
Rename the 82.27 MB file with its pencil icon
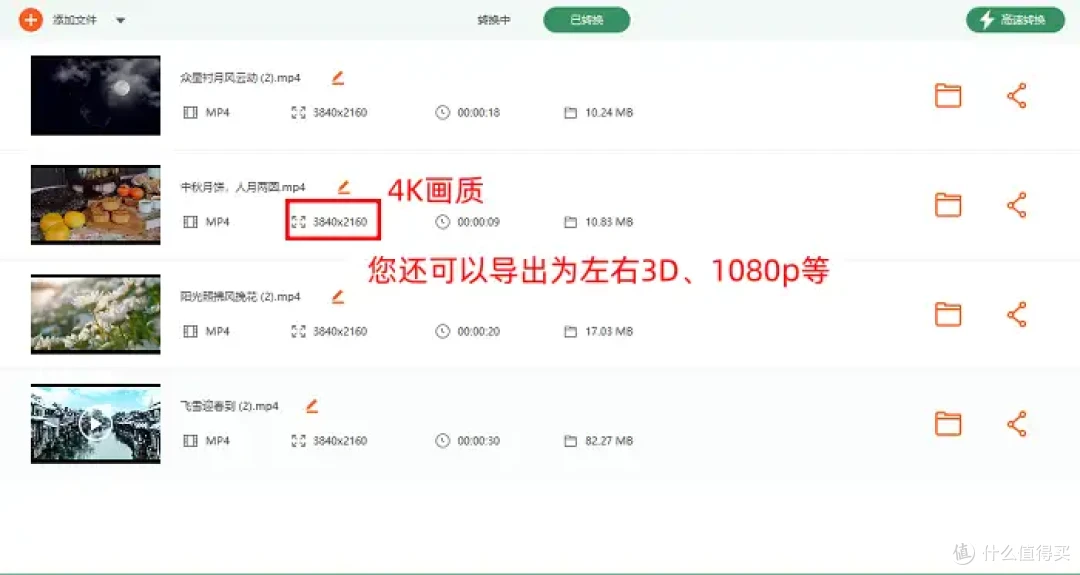click(x=312, y=406)
